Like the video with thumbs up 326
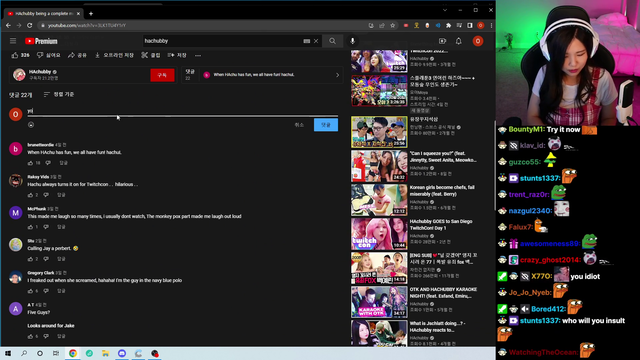 (20, 55)
